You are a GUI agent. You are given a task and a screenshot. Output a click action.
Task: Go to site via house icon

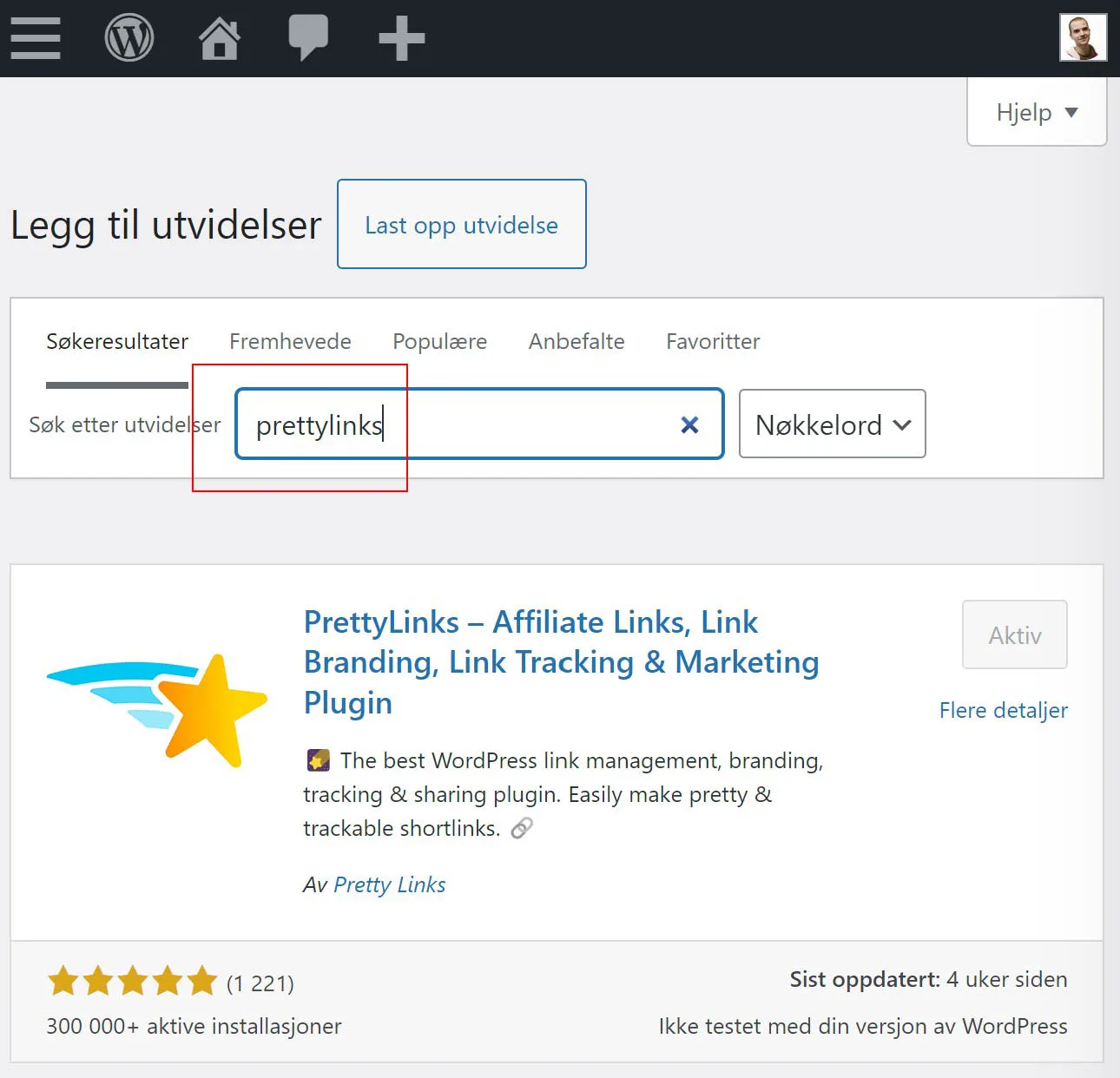pyautogui.click(x=220, y=39)
